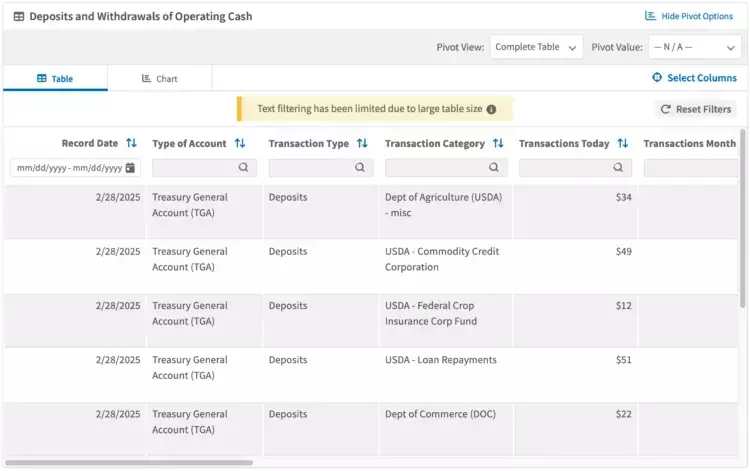750x471 pixels.
Task: Click Hide Pivot Options link
Action: pyautogui.click(x=689, y=16)
